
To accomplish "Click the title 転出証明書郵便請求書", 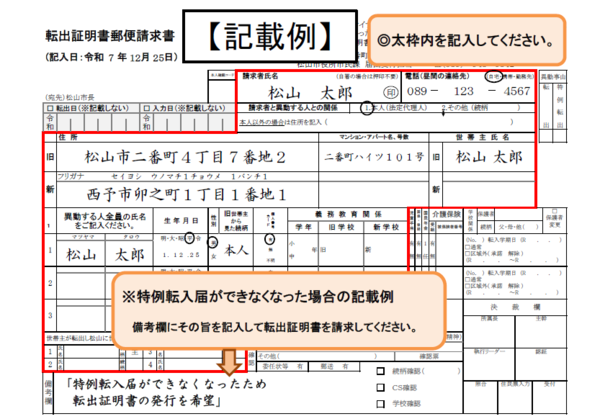I will (x=110, y=36).
